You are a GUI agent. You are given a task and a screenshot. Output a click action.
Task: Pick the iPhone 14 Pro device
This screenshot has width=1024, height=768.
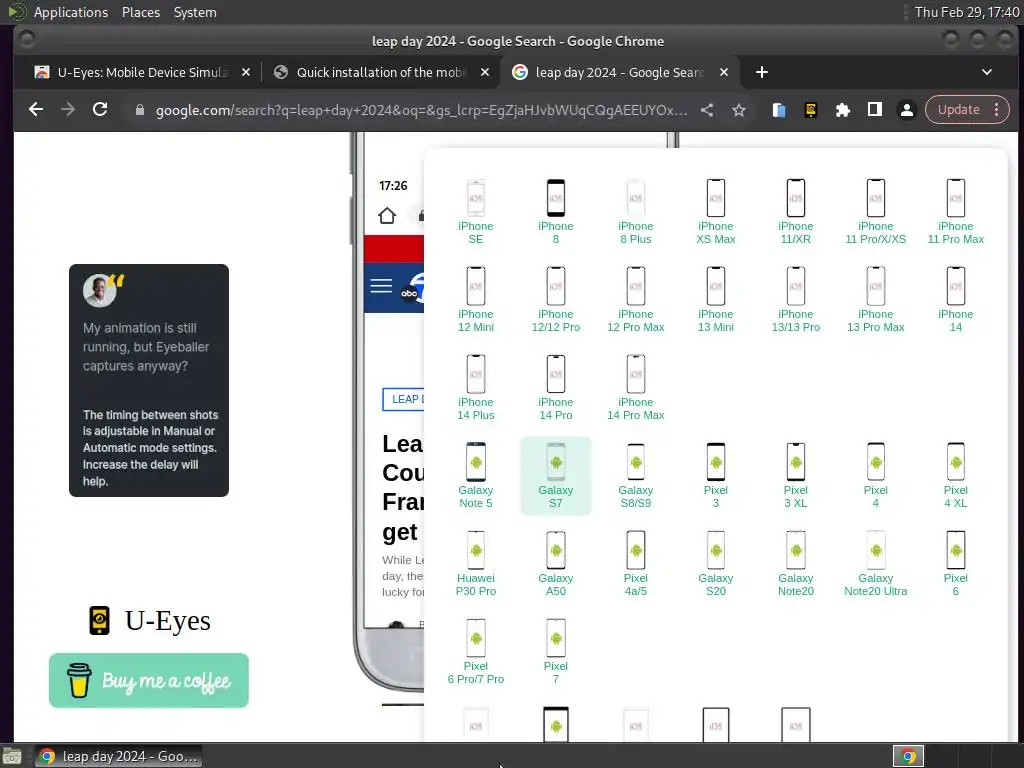point(555,388)
